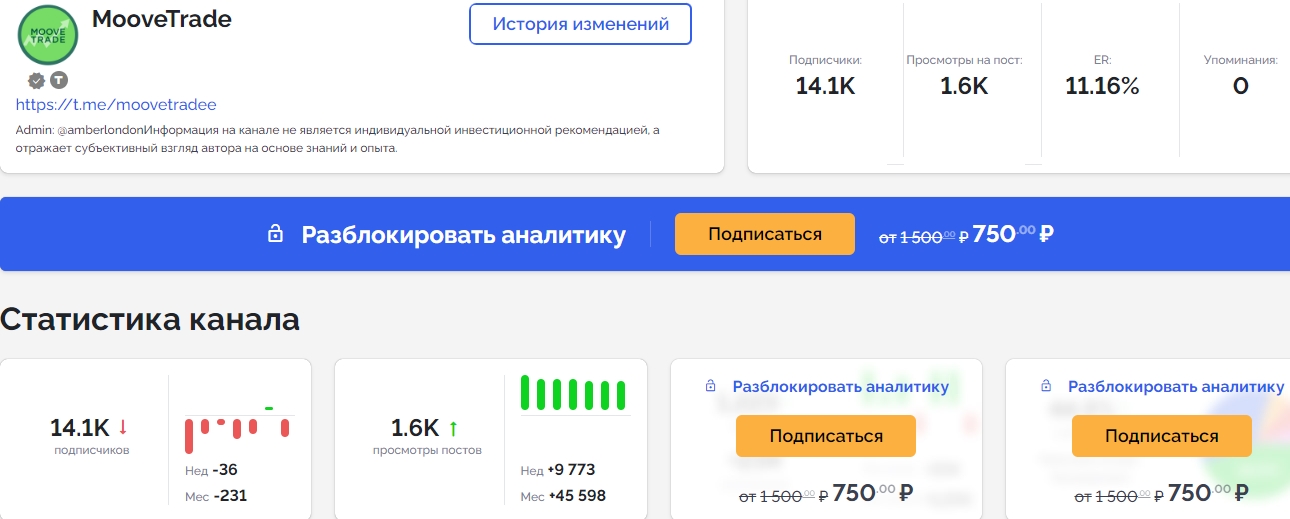This screenshot has width=1290, height=519.
Task: Click the ER 11.16% stat
Action: coord(1102,76)
